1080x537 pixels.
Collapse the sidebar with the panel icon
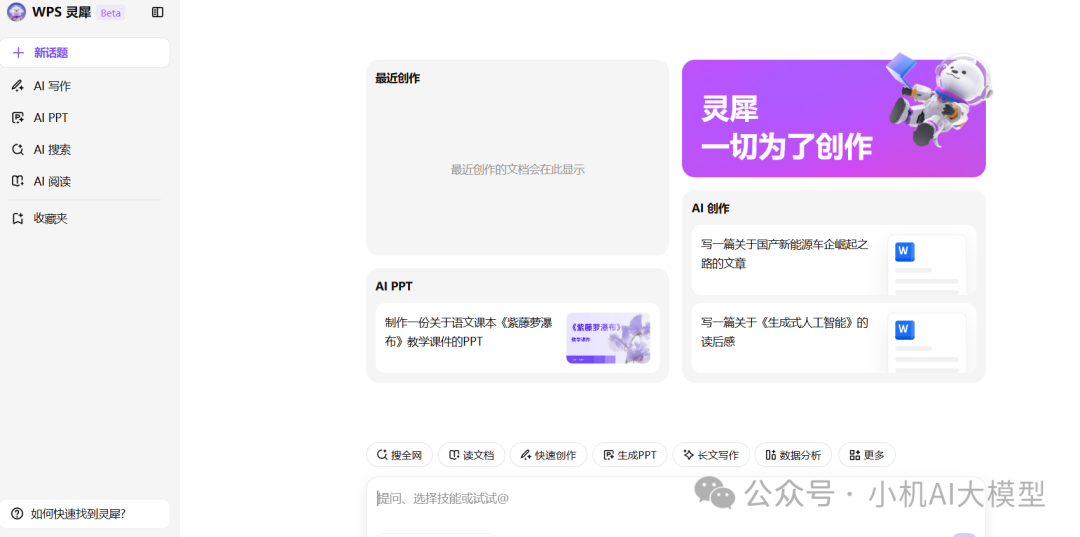click(158, 12)
